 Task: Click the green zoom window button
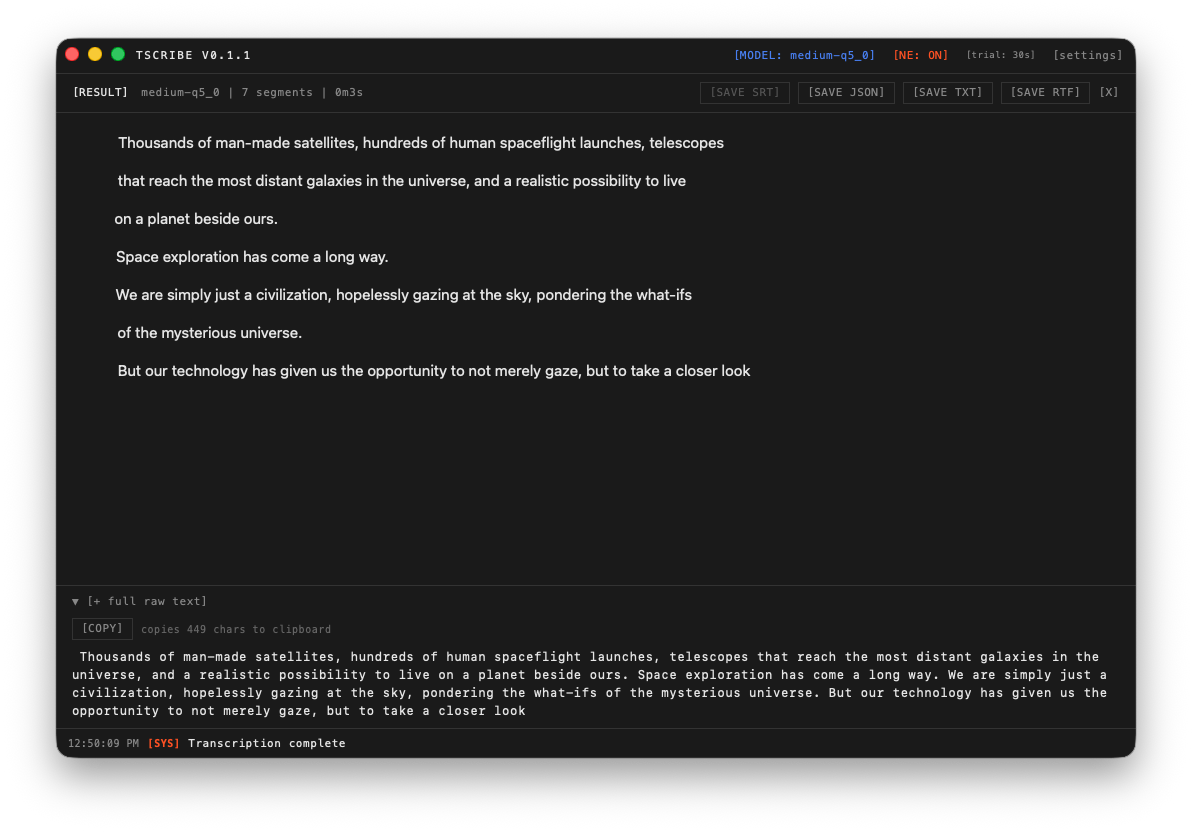coord(118,55)
